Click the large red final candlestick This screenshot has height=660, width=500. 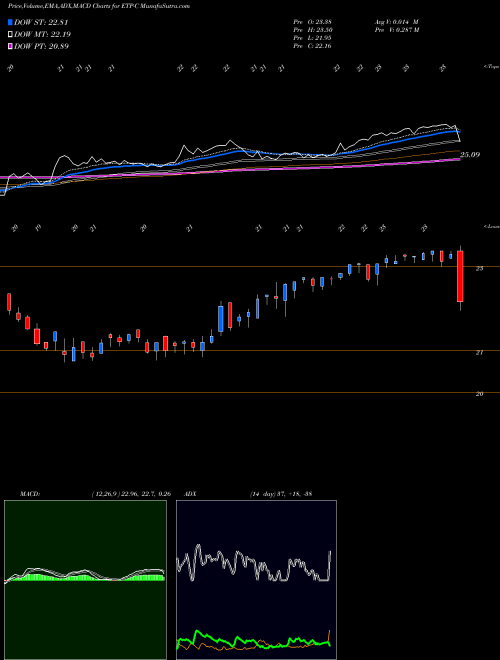(x=460, y=276)
